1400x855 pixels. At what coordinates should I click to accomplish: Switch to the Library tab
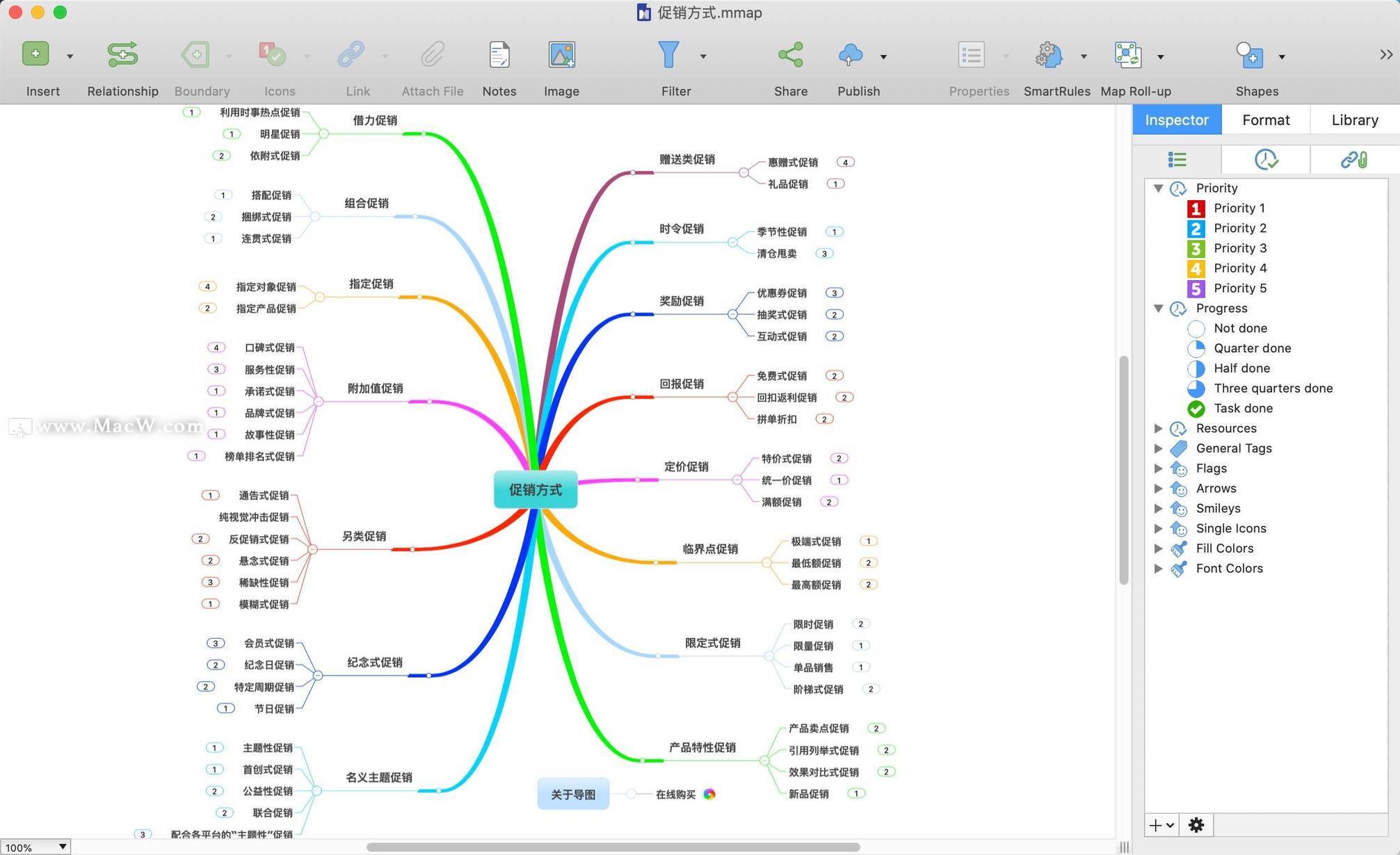1354,120
